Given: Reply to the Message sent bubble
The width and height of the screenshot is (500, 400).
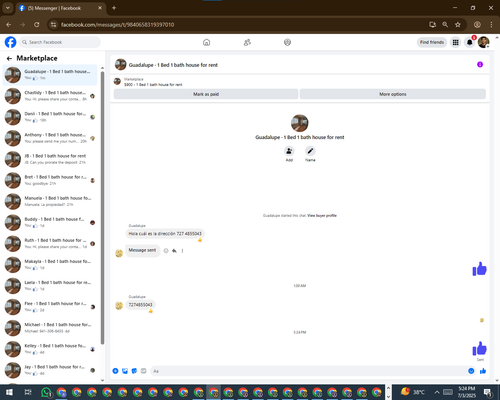Looking at the screenshot, I should tap(174, 251).
